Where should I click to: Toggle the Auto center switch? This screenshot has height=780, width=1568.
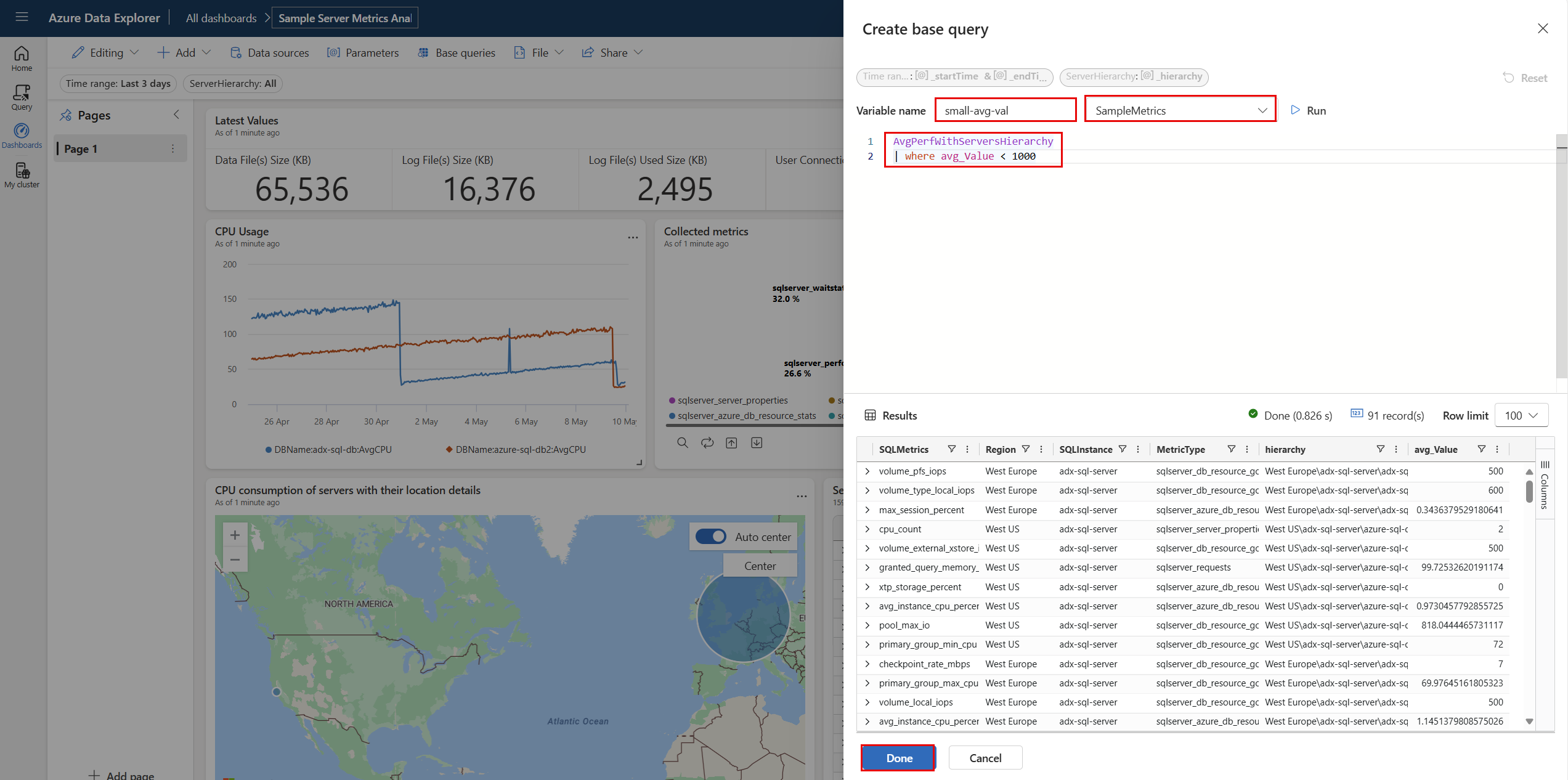click(x=711, y=537)
